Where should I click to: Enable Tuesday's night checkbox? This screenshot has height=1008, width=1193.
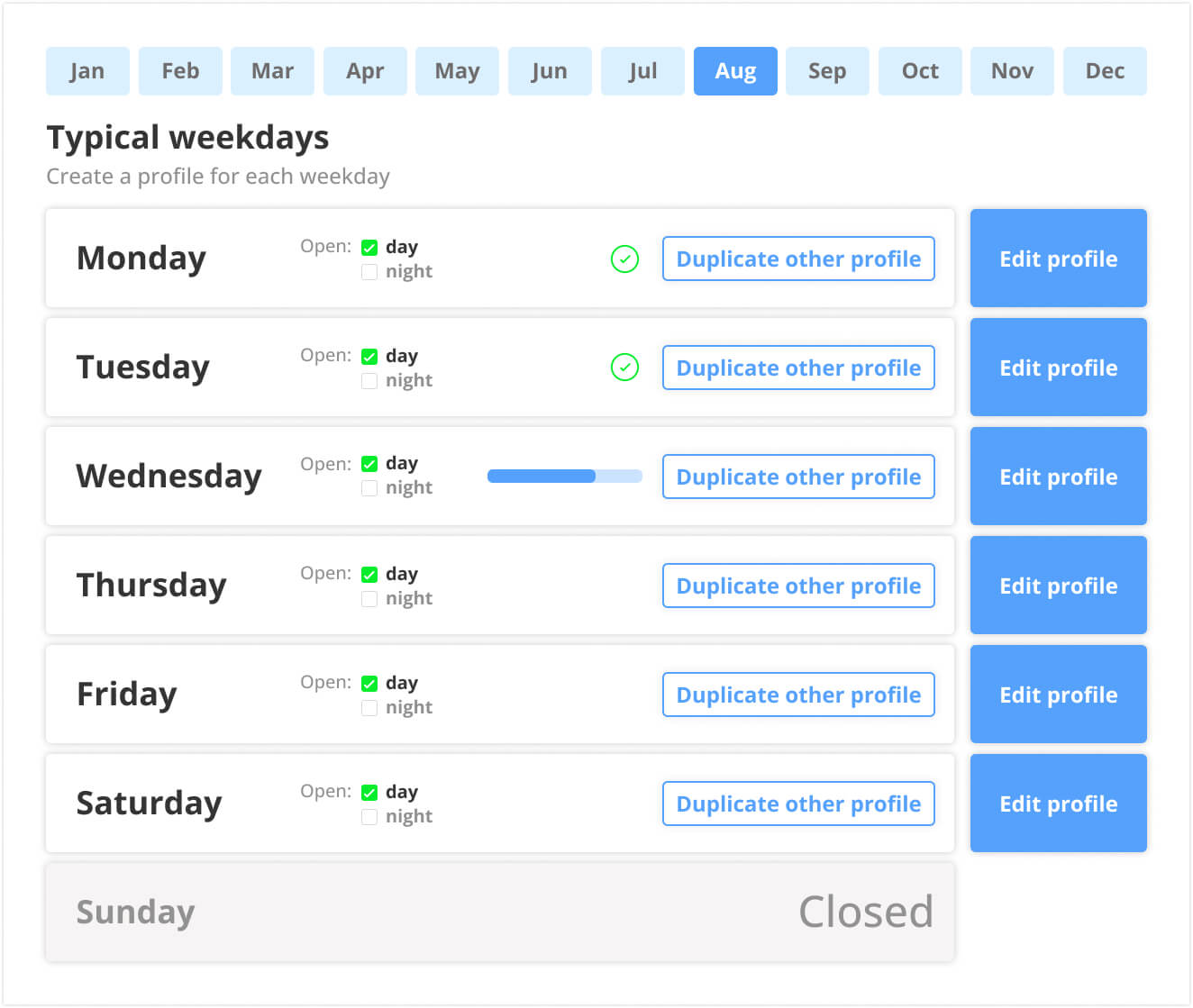pos(369,380)
